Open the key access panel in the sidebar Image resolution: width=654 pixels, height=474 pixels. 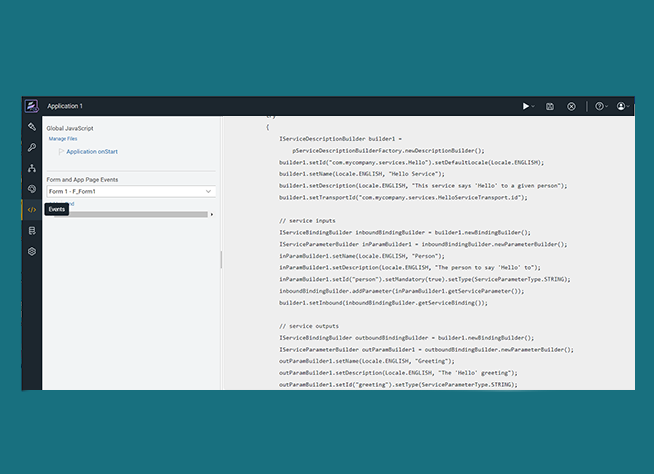[x=32, y=147]
